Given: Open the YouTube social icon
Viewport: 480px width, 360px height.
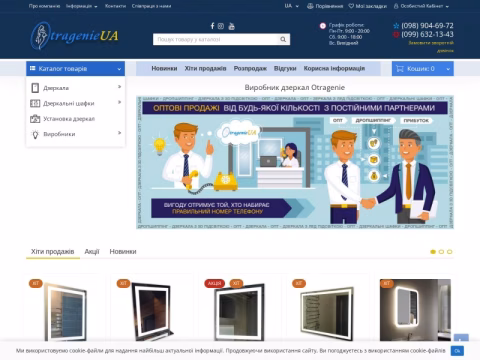Looking at the screenshot, I should (x=231, y=26).
